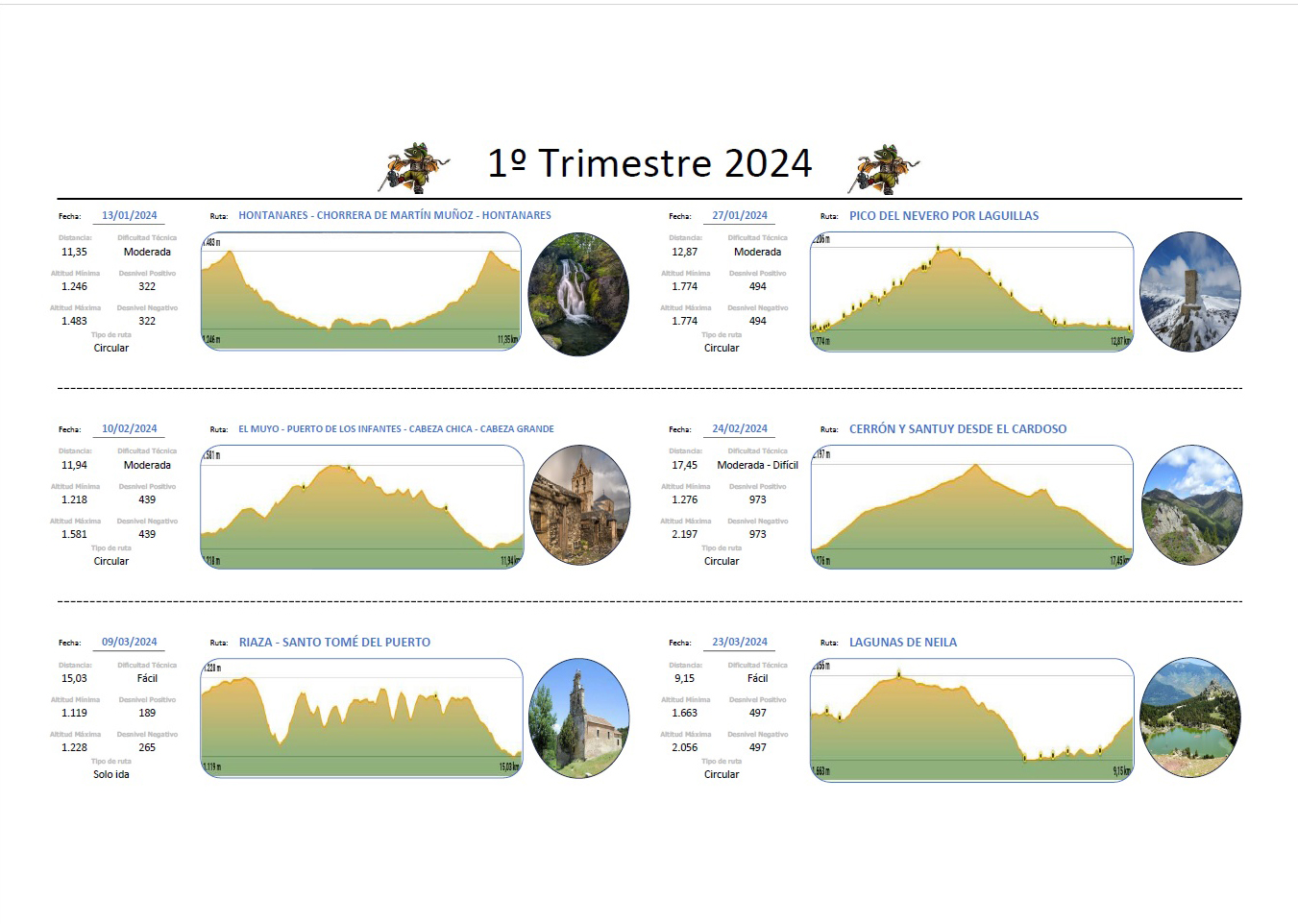Image resolution: width=1298 pixels, height=924 pixels.
Task: Select the El Muyo elevation profile chart
Action: click(362, 506)
